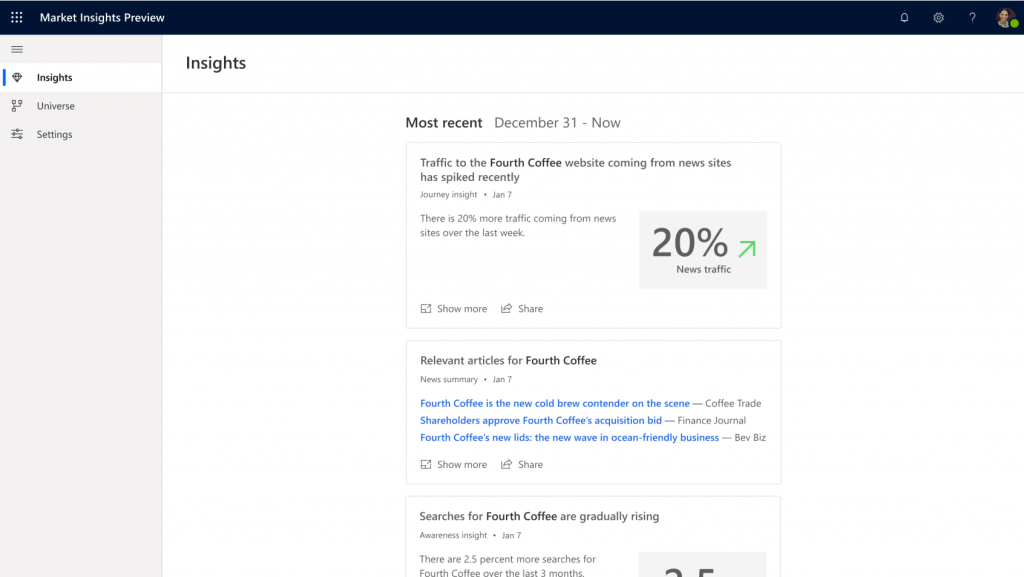Share the news traffic insight
This screenshot has width=1024, height=577.
tap(522, 309)
